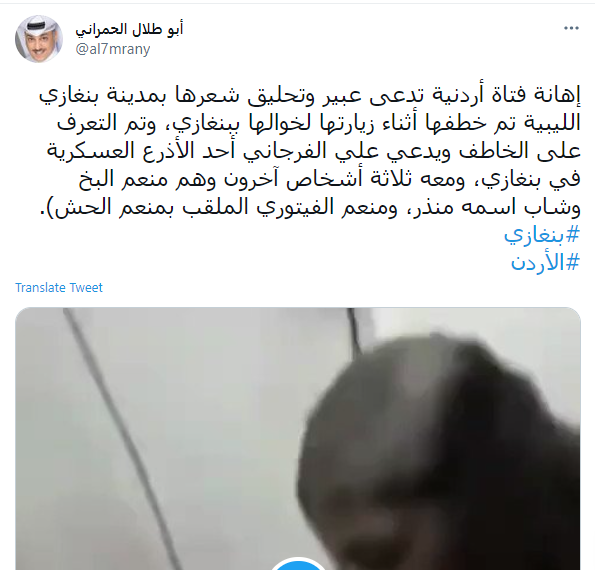Image resolution: width=595 pixels, height=570 pixels.
Task: Click the long diagonal cable in the video
Action: point(120,436)
